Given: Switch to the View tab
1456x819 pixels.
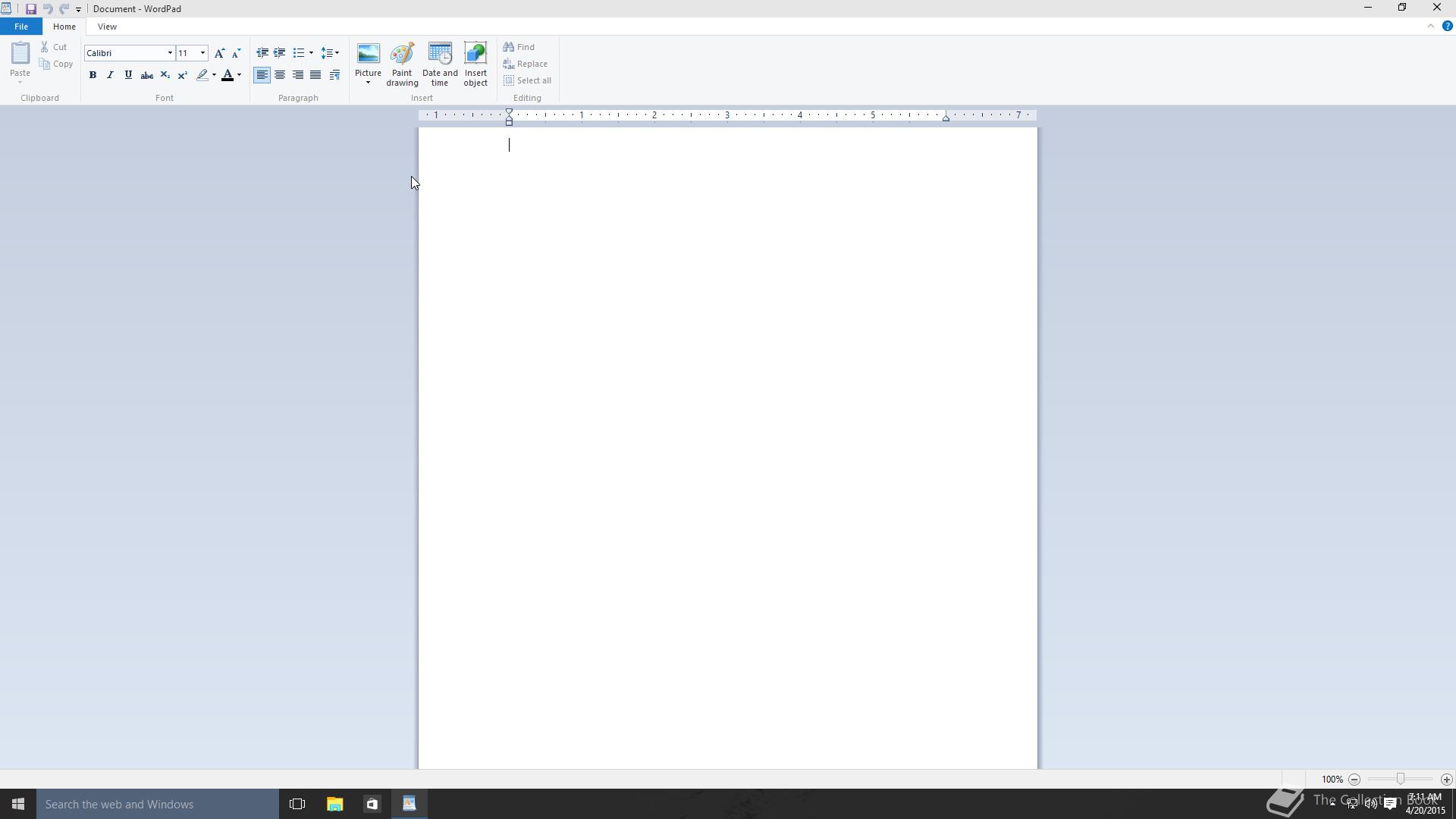Looking at the screenshot, I should 107,27.
